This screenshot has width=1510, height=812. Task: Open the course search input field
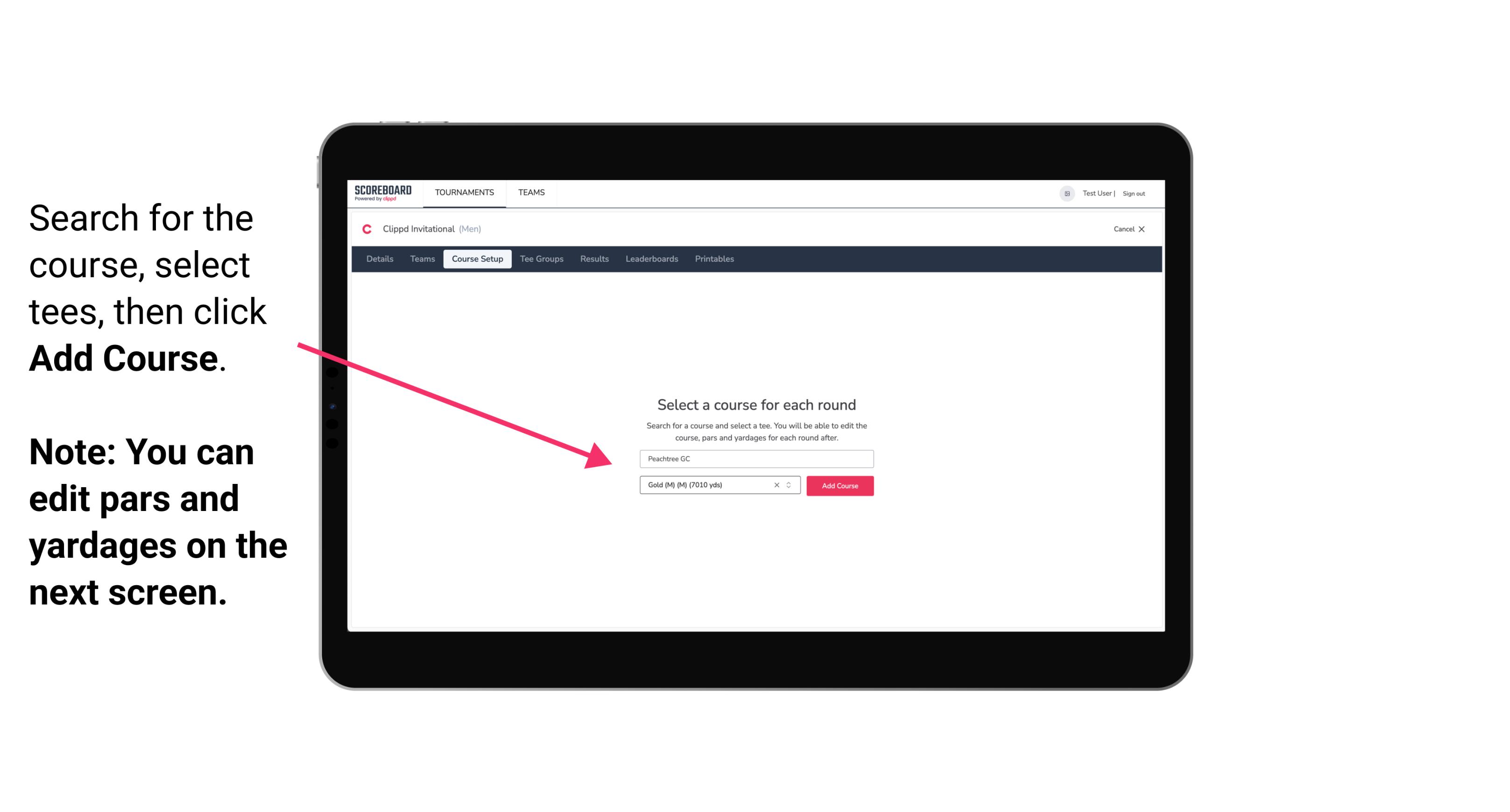coord(755,457)
